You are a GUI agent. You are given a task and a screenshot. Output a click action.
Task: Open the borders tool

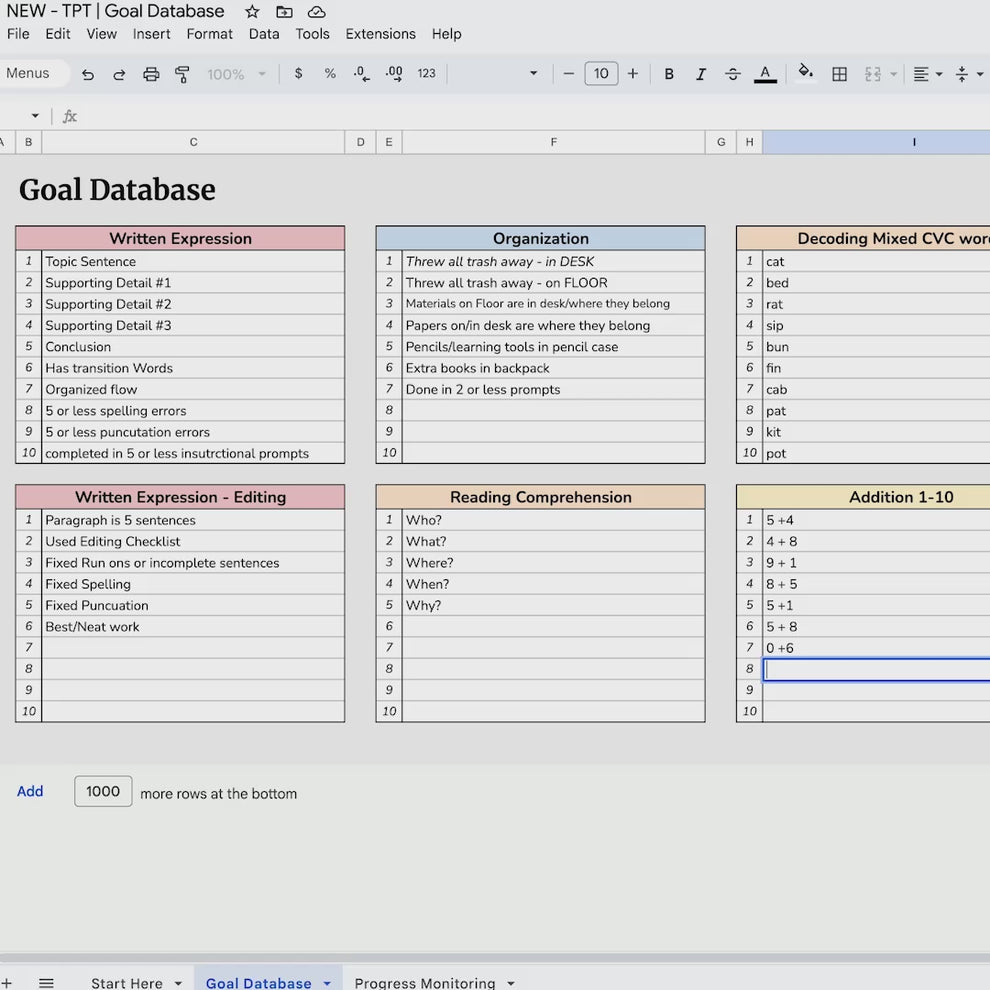(x=839, y=75)
